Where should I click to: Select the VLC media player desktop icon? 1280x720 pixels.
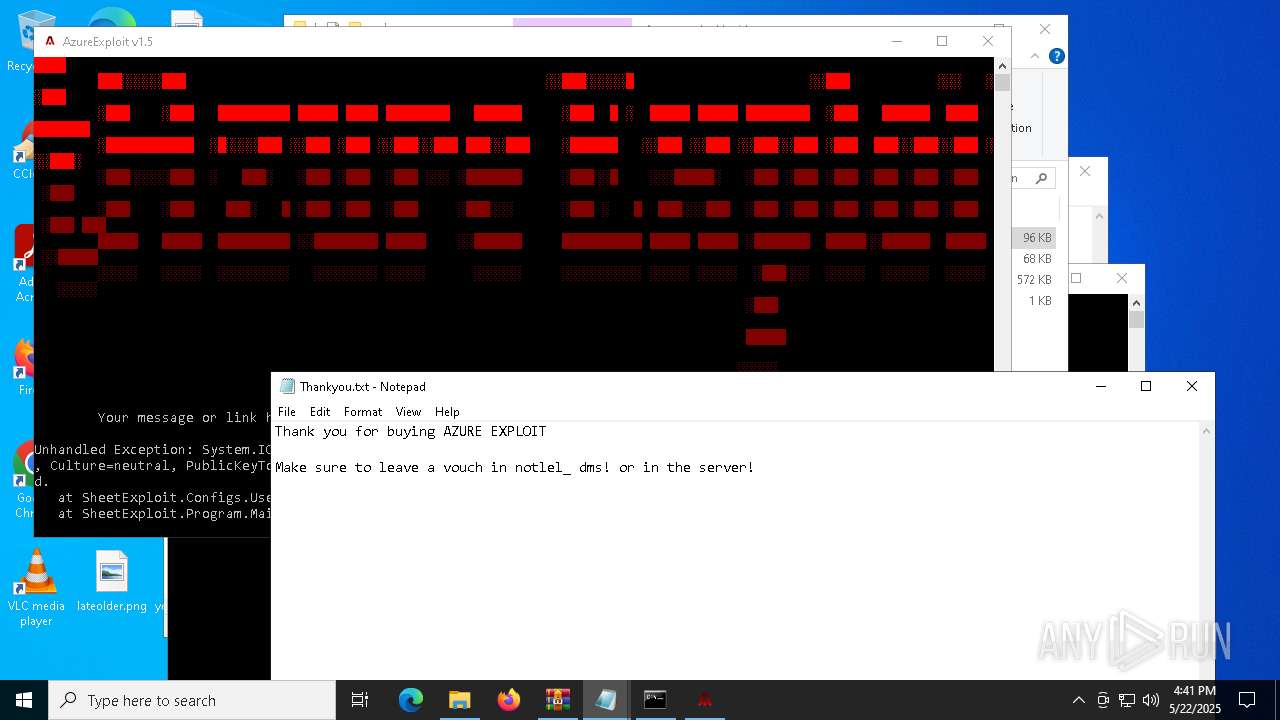click(x=36, y=590)
